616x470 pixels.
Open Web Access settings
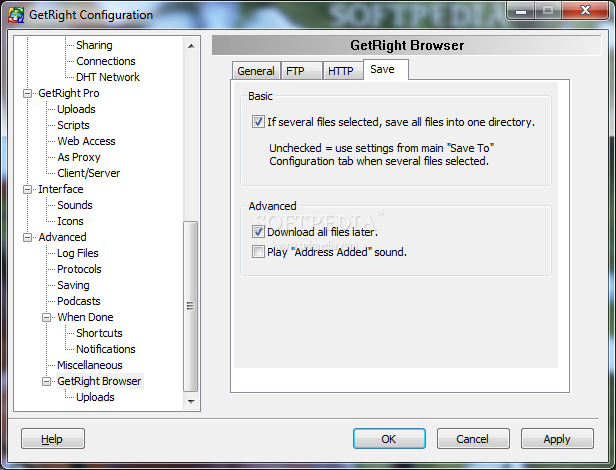point(86,141)
